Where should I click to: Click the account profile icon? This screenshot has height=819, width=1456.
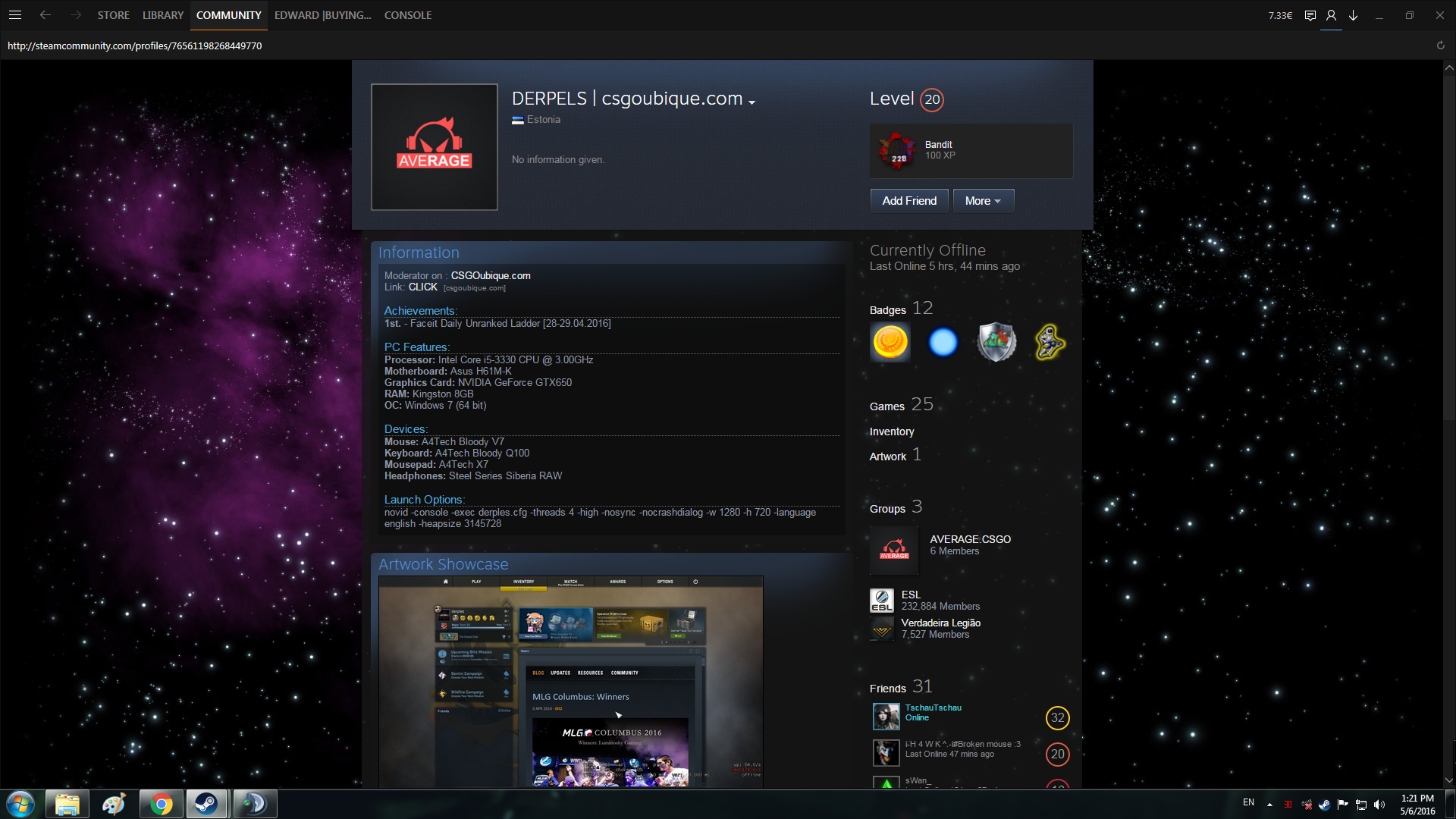[1331, 15]
